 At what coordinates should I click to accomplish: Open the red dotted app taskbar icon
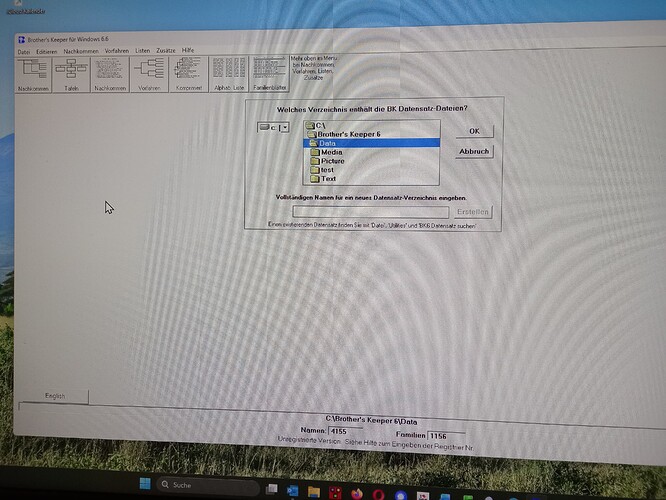click(x=336, y=493)
